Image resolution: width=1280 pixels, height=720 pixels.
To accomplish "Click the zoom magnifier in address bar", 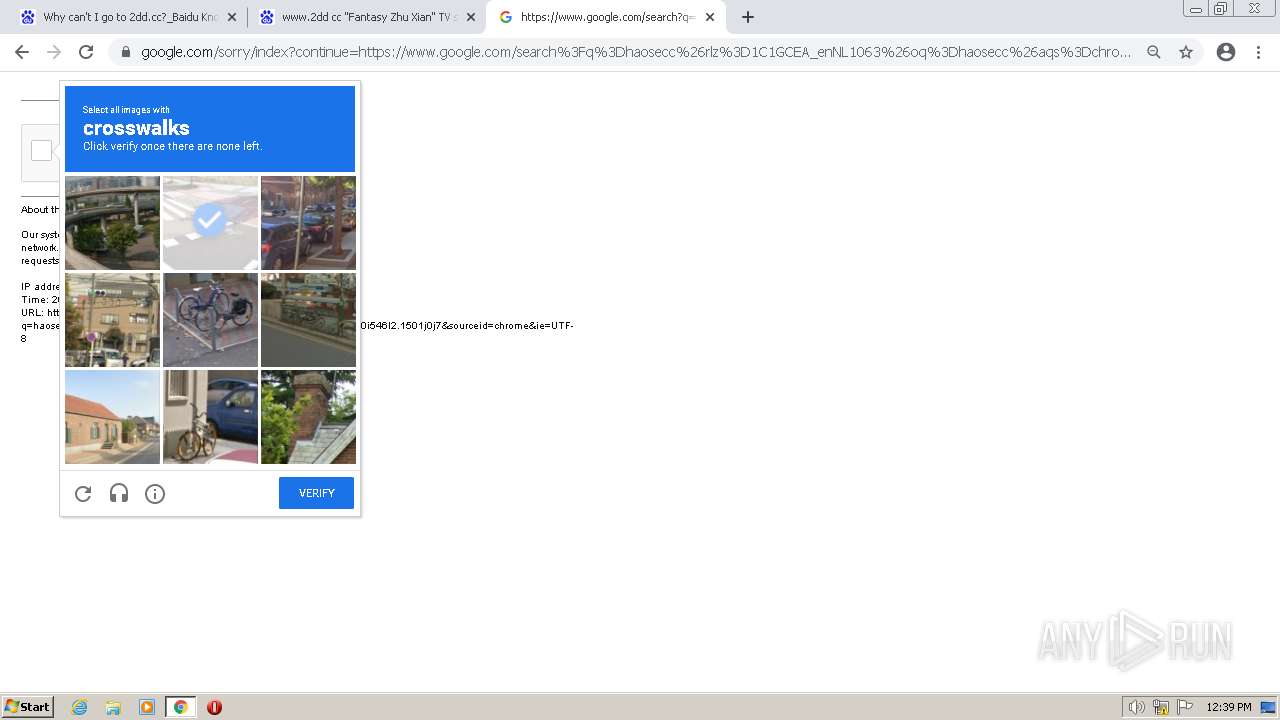I will click(1154, 52).
